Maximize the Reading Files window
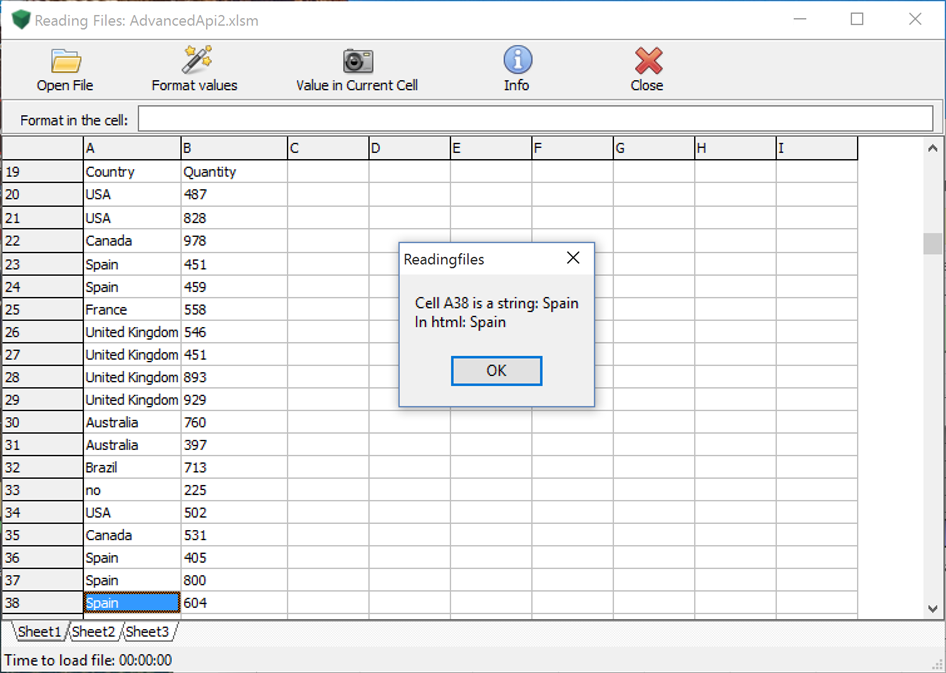Viewport: 946px width, 673px height. (x=857, y=19)
